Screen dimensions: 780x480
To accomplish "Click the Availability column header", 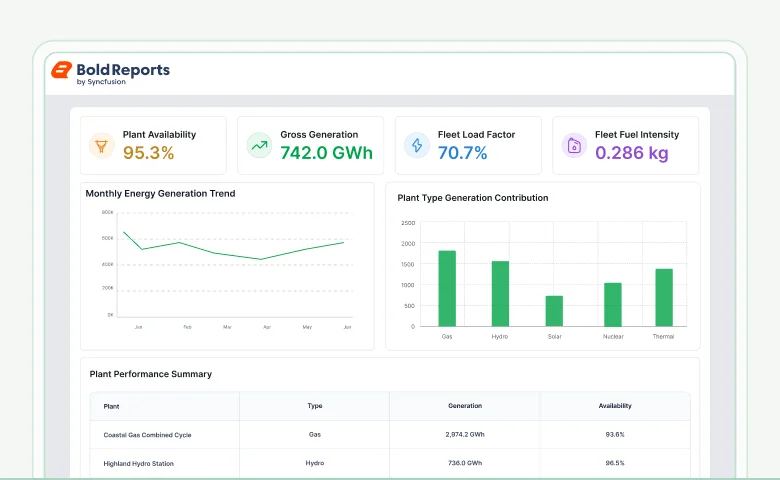I will point(615,406).
